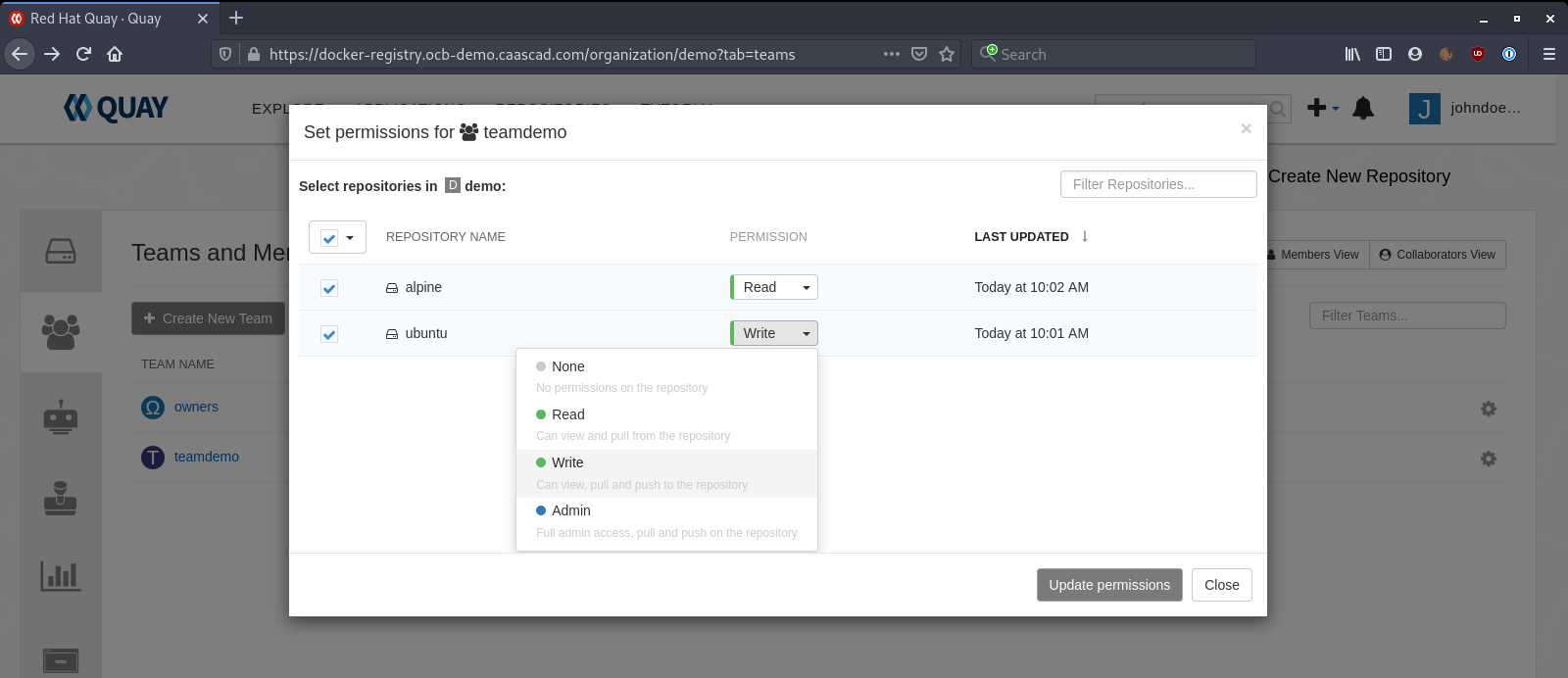Open the Robot Accounts sidebar tab

[x=61, y=416]
